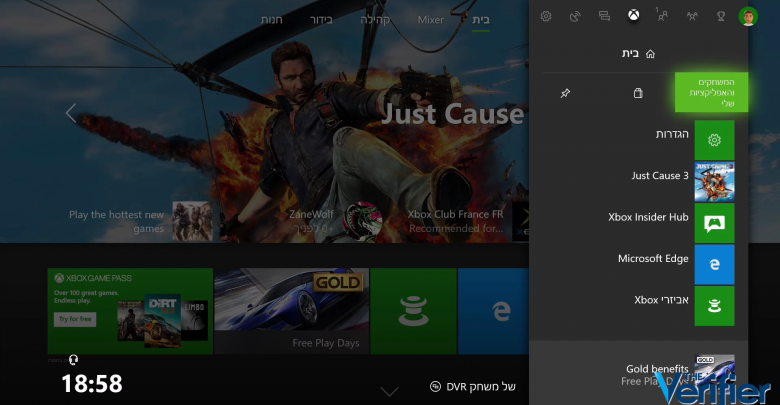Expand the down chevron under the dashboard
Viewport: 780px width, 405px height.
point(390,392)
